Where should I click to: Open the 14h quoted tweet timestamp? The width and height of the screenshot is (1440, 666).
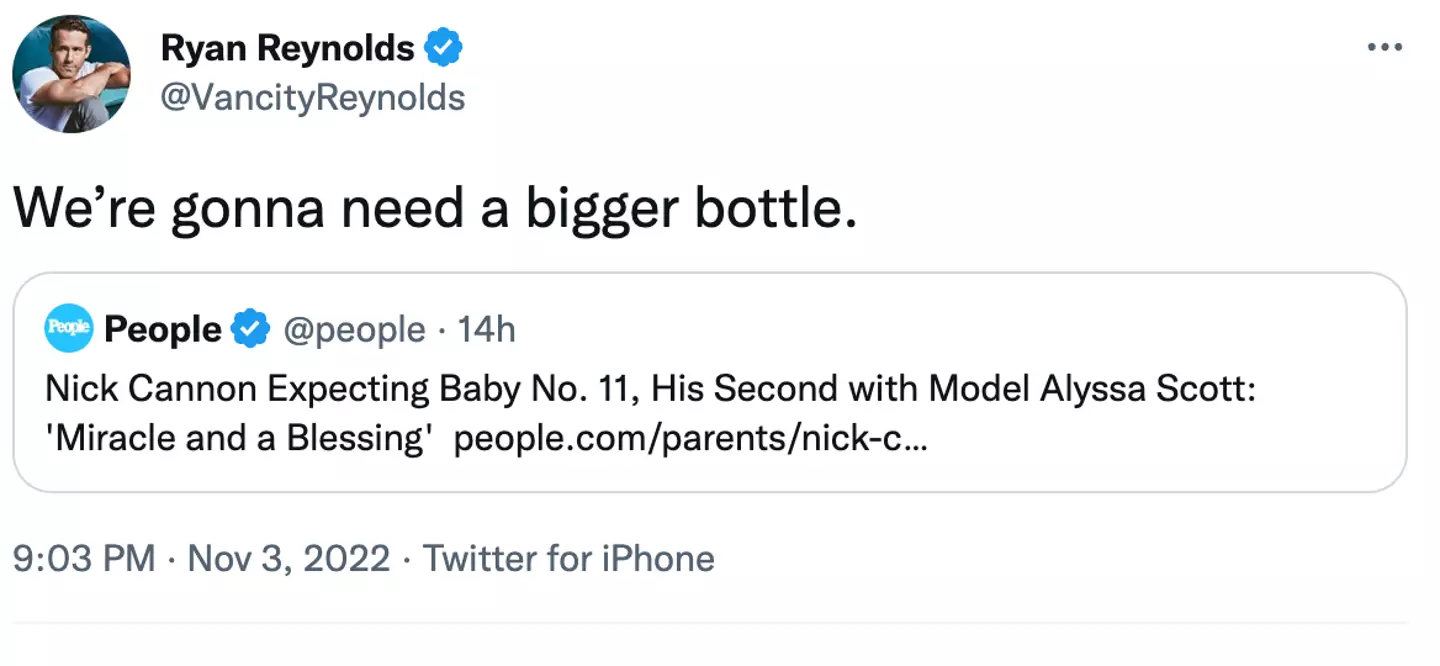point(486,329)
